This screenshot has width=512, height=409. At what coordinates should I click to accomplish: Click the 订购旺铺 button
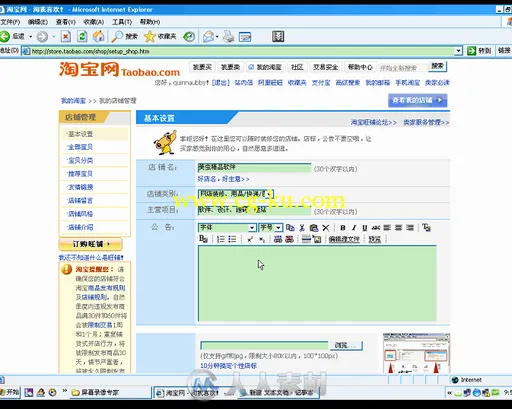[x=90, y=244]
